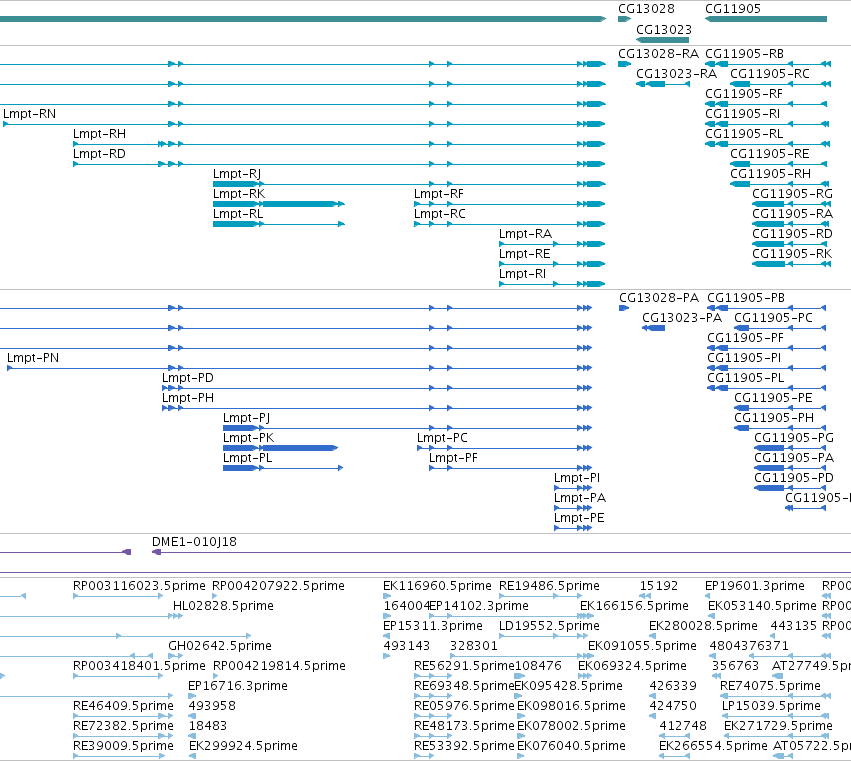This screenshot has width=851, height=761.
Task: Click EST label RP003418401.5prime
Action: point(139,665)
